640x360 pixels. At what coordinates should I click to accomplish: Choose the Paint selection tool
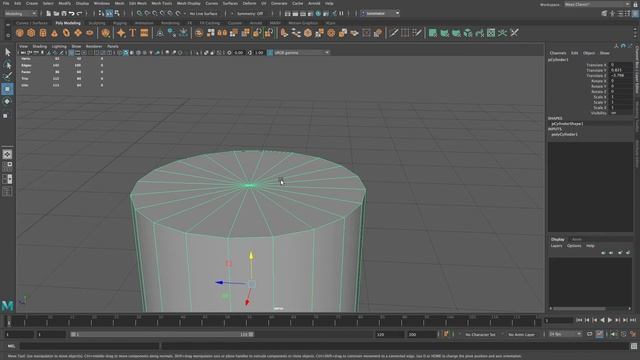pos(7,76)
